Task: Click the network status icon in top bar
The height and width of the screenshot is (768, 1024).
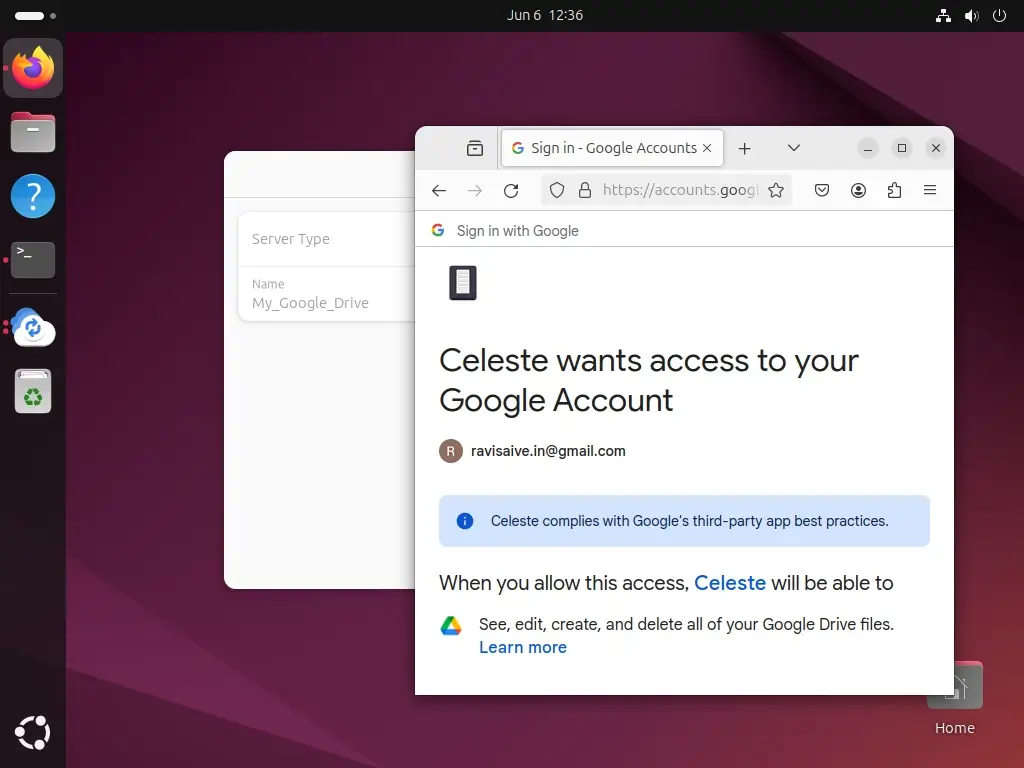Action: pos(943,16)
